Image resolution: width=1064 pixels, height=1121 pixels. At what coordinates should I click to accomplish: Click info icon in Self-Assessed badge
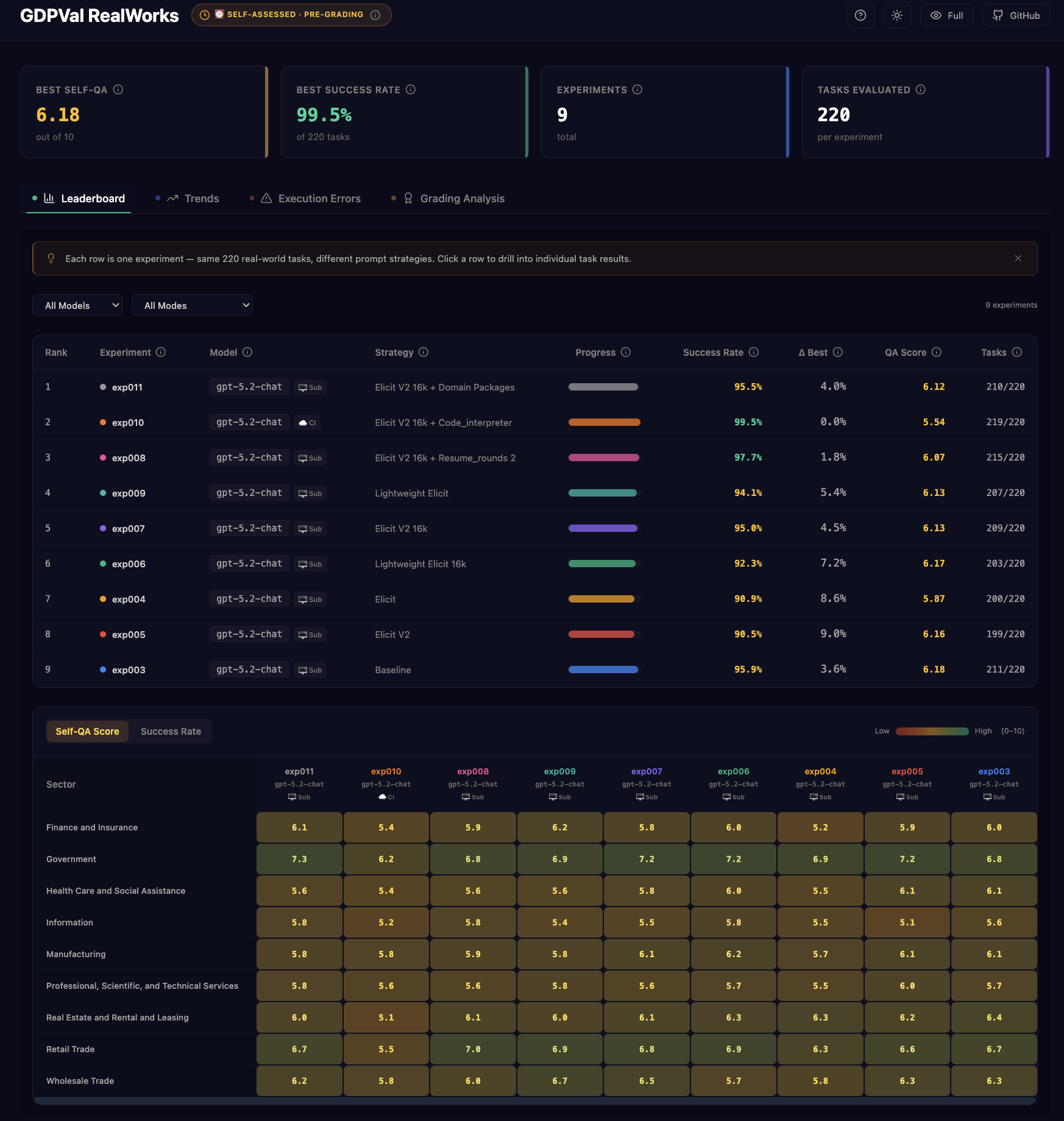(x=375, y=15)
